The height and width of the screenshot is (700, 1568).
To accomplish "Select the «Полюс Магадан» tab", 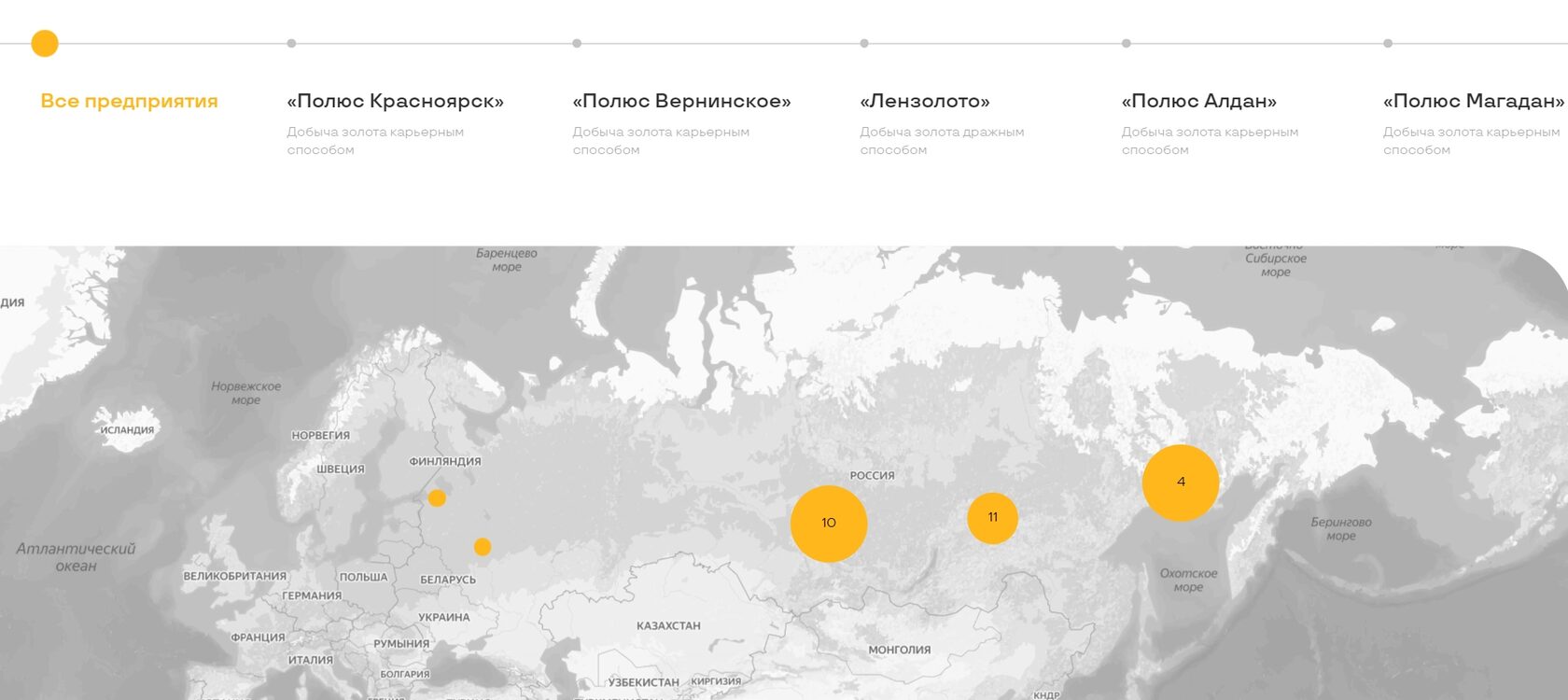I will click(1473, 101).
